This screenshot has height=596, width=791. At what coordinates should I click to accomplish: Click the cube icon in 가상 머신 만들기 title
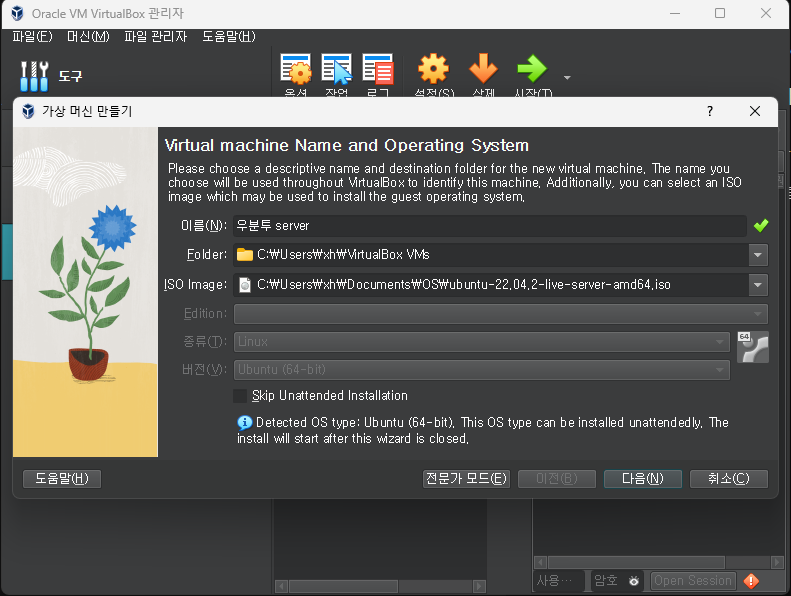[x=28, y=111]
